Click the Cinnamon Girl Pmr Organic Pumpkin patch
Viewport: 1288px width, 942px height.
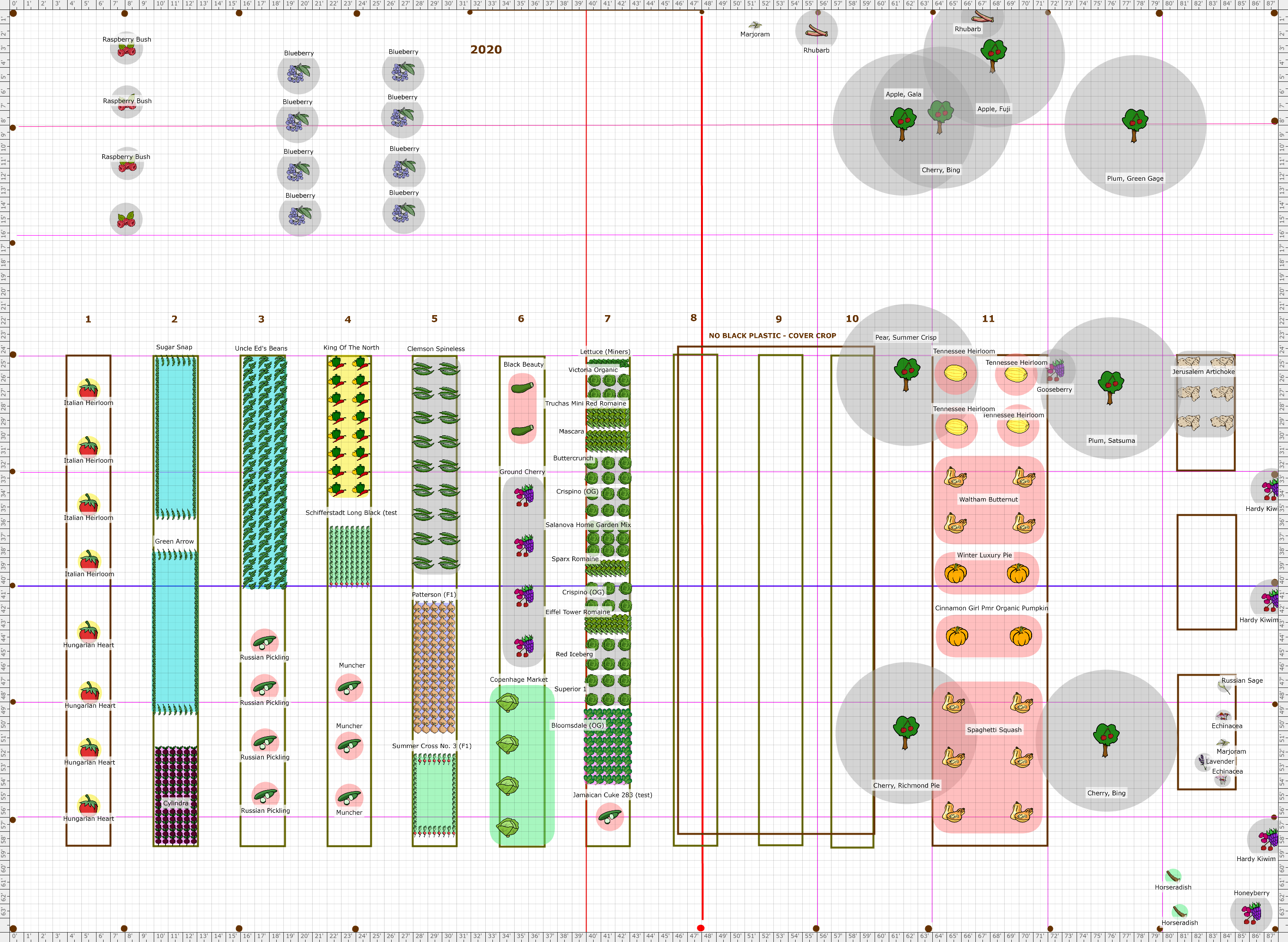[x=989, y=636]
